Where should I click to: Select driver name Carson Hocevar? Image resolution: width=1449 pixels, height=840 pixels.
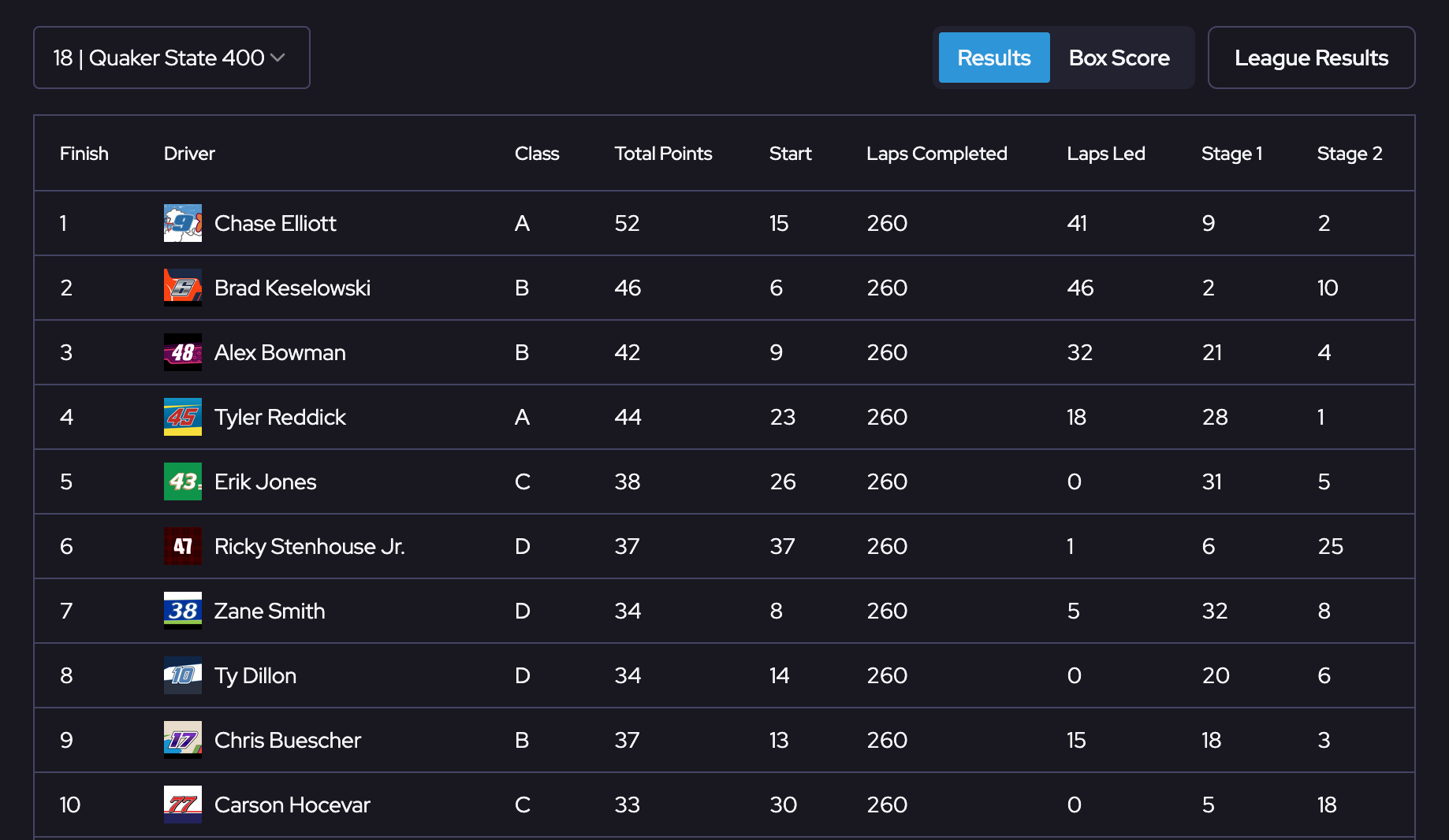(x=292, y=805)
